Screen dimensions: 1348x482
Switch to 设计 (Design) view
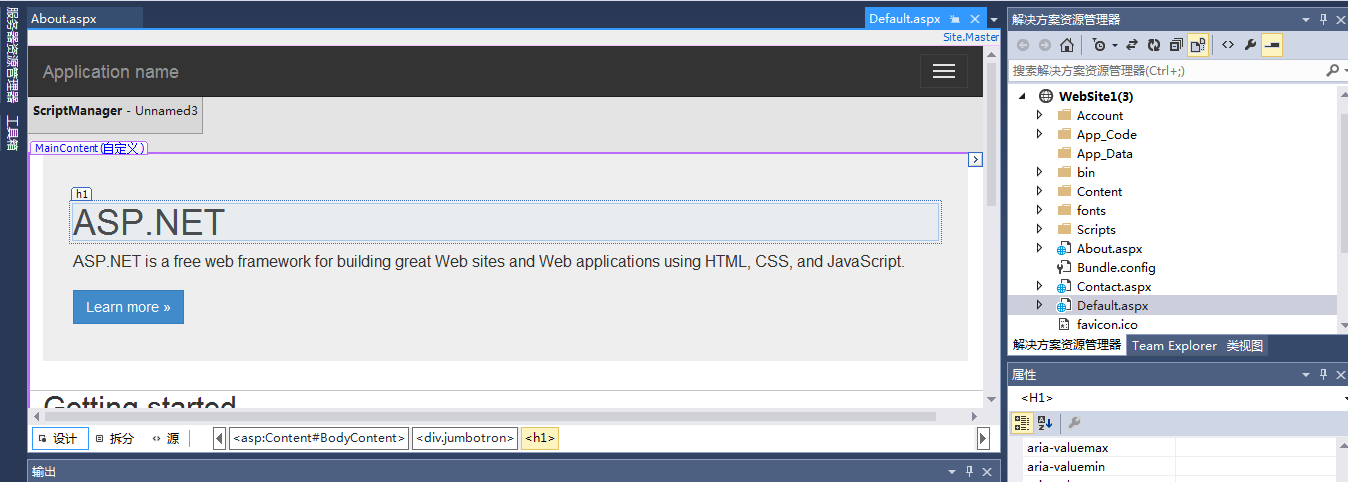pyautogui.click(x=60, y=438)
